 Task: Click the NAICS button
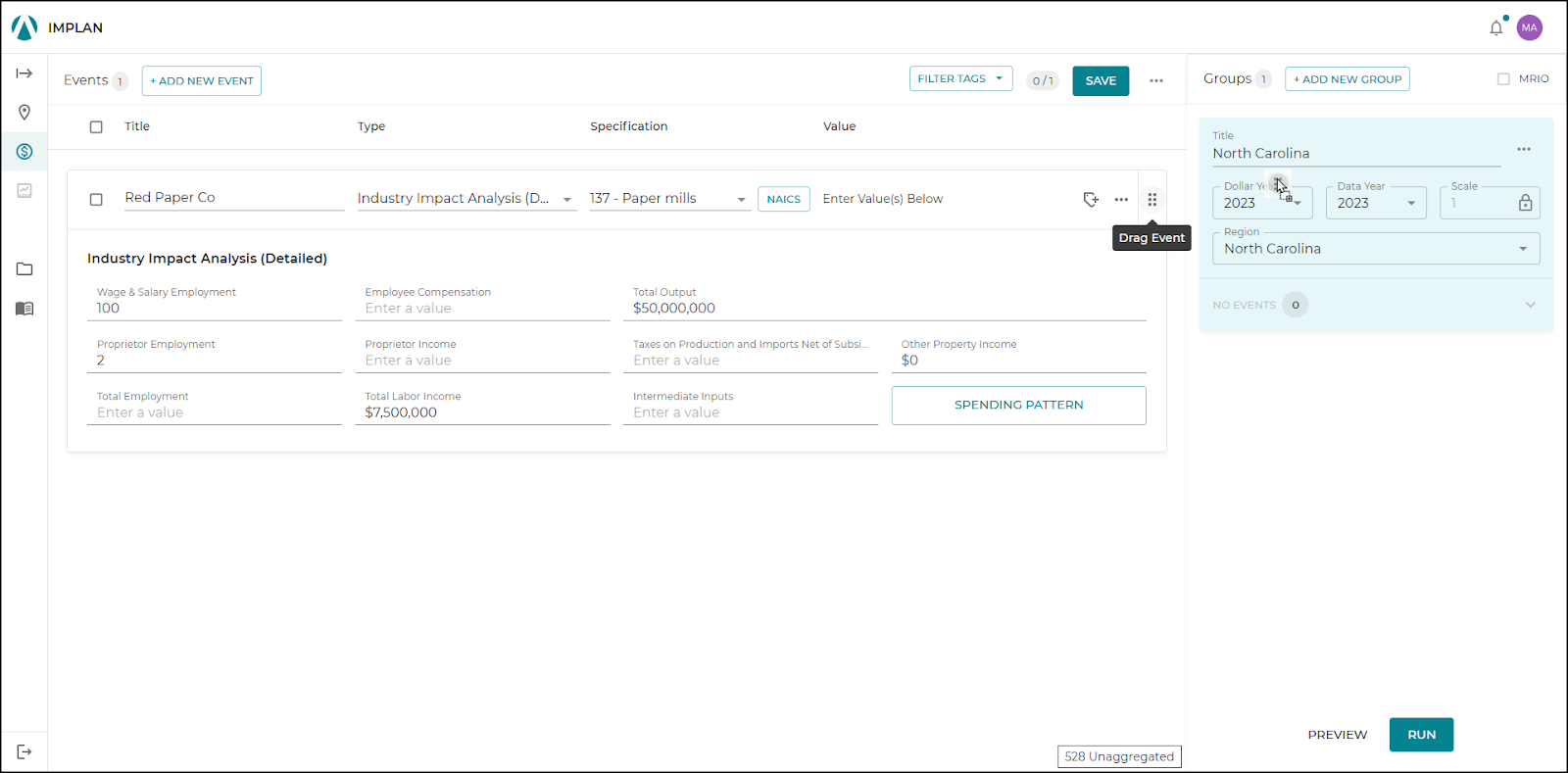pyautogui.click(x=784, y=199)
